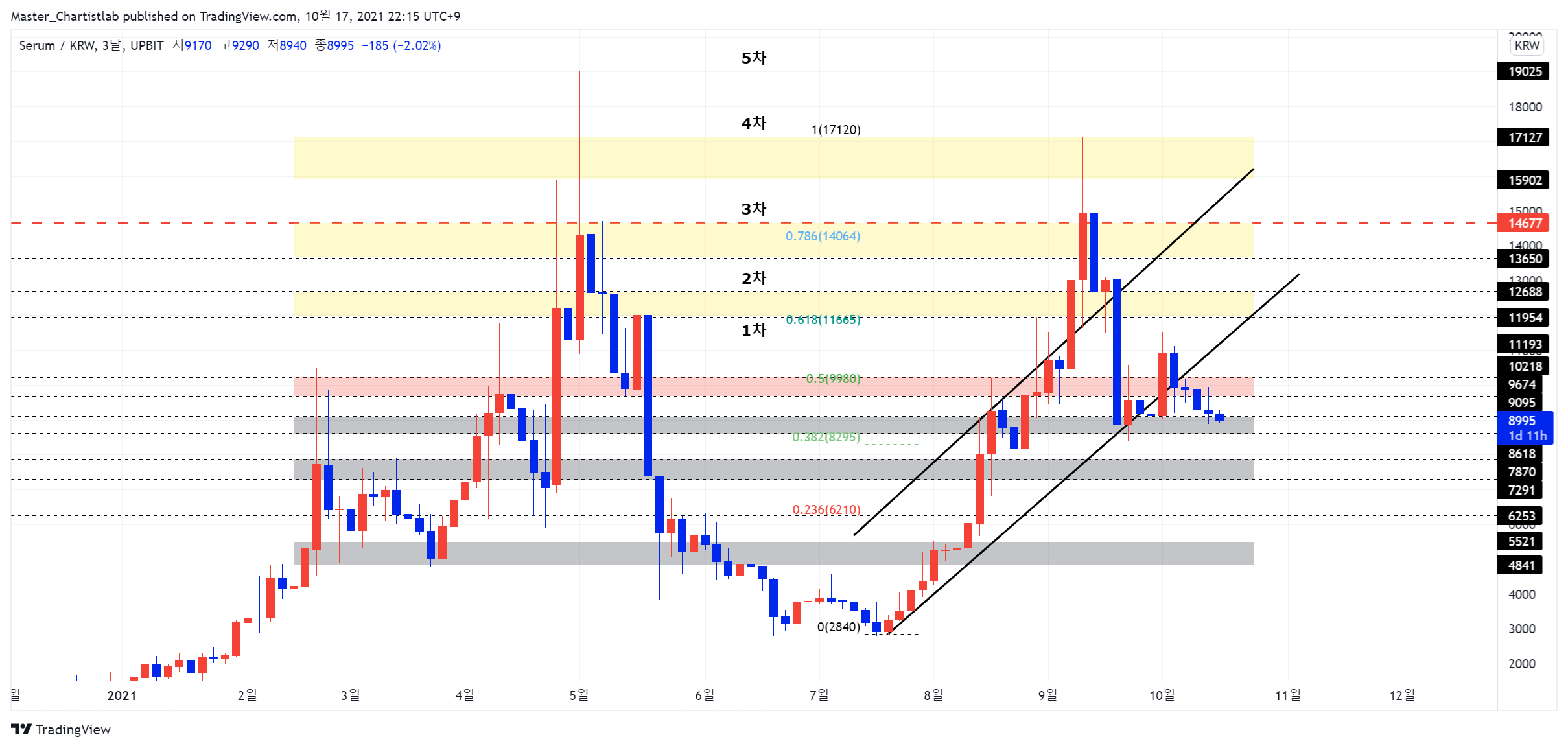Click the 1(17120) Fibonacci label
The width and height of the screenshot is (1568, 748).
click(836, 130)
